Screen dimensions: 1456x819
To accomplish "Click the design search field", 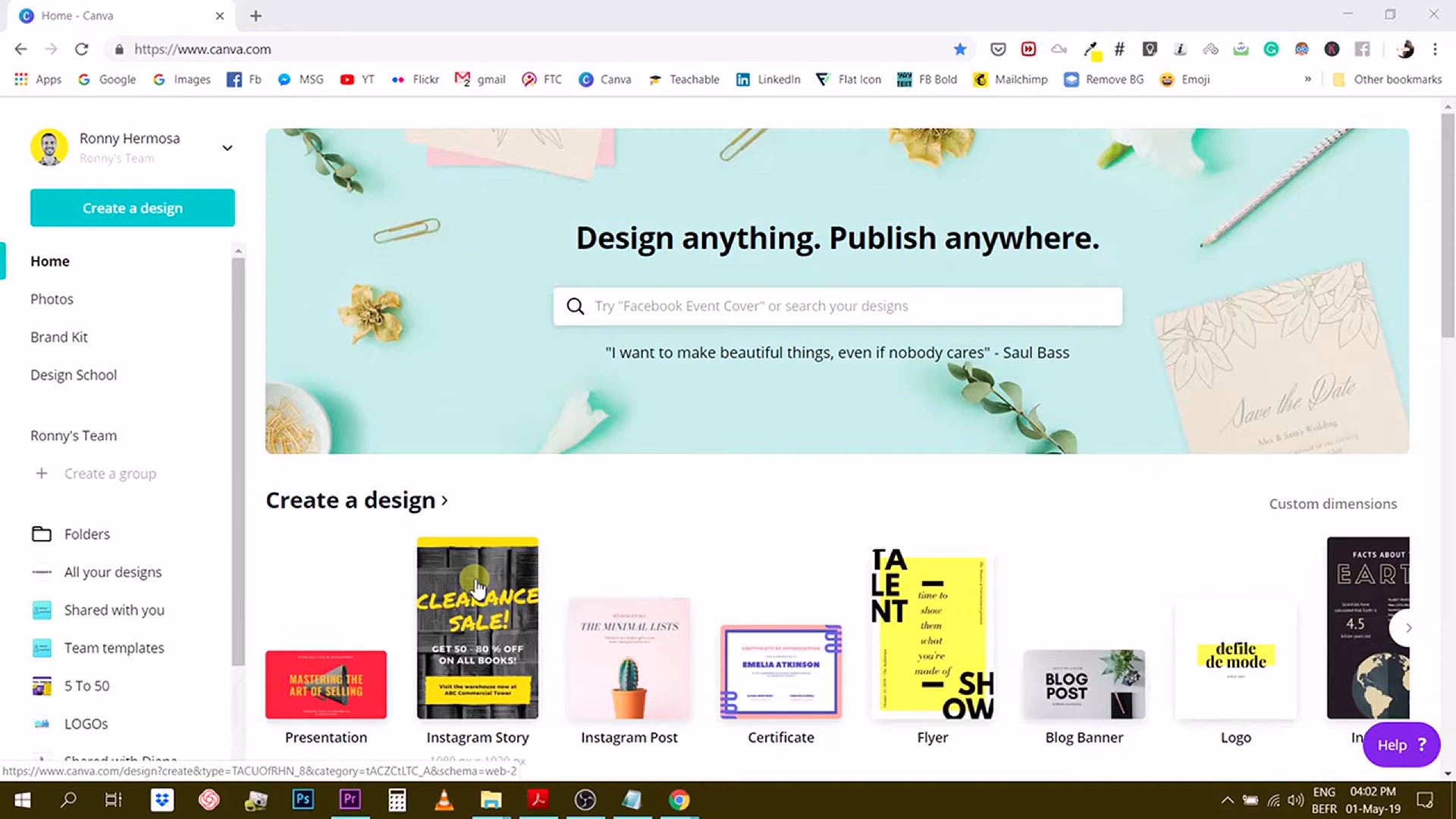I will [837, 306].
